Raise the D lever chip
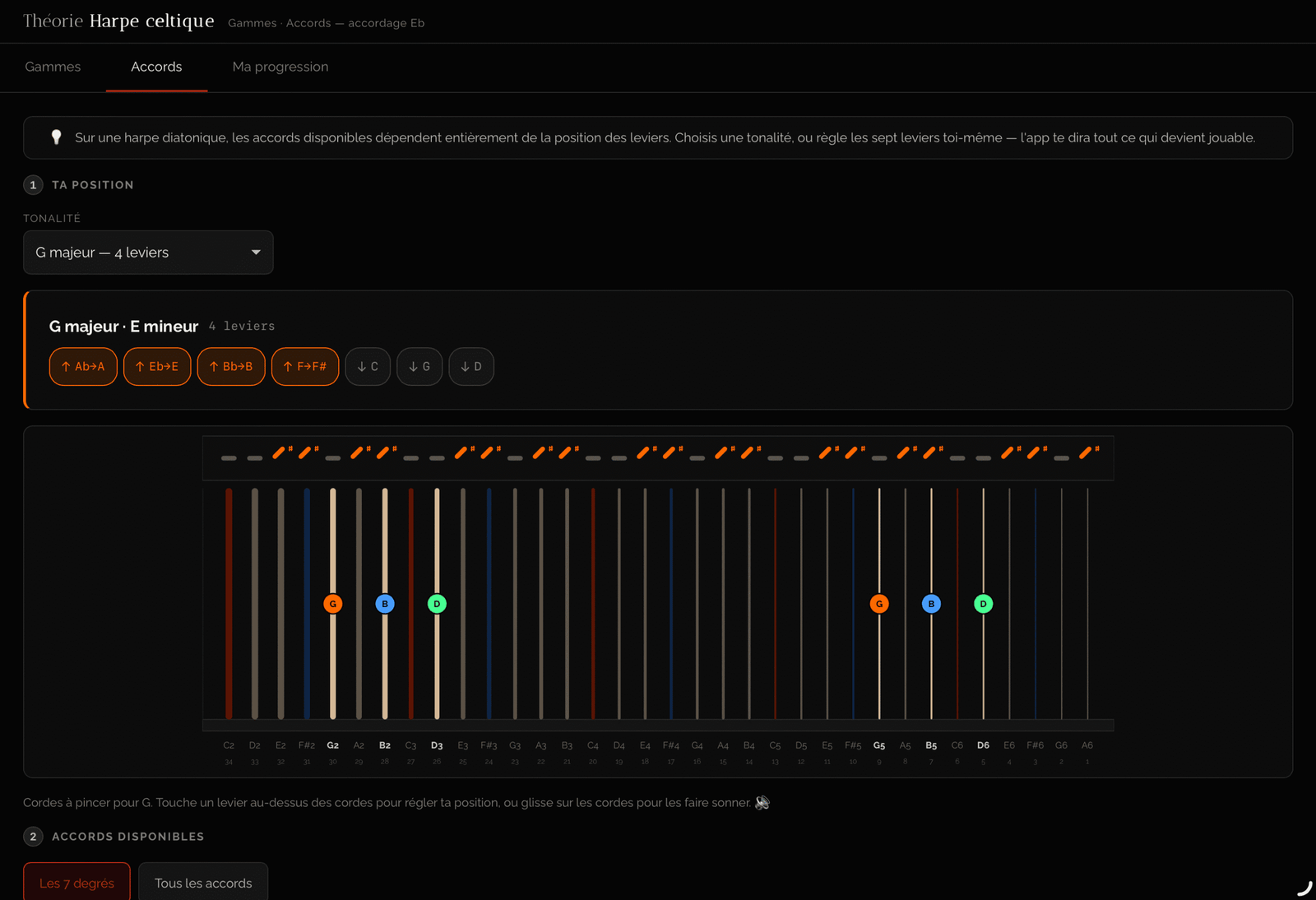The height and width of the screenshot is (900, 1316). 471,366
